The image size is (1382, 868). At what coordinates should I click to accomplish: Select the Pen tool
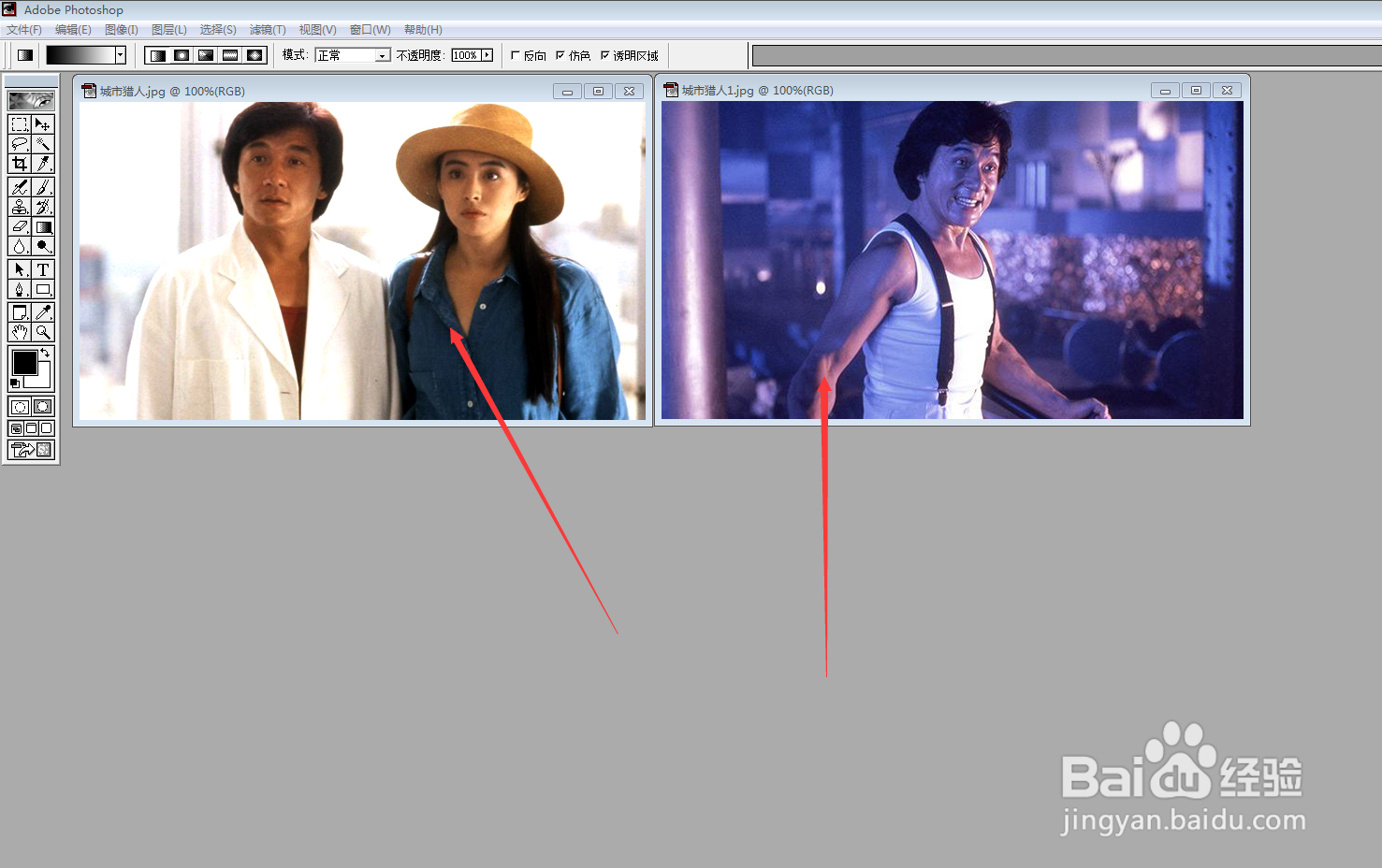pyautogui.click(x=19, y=289)
